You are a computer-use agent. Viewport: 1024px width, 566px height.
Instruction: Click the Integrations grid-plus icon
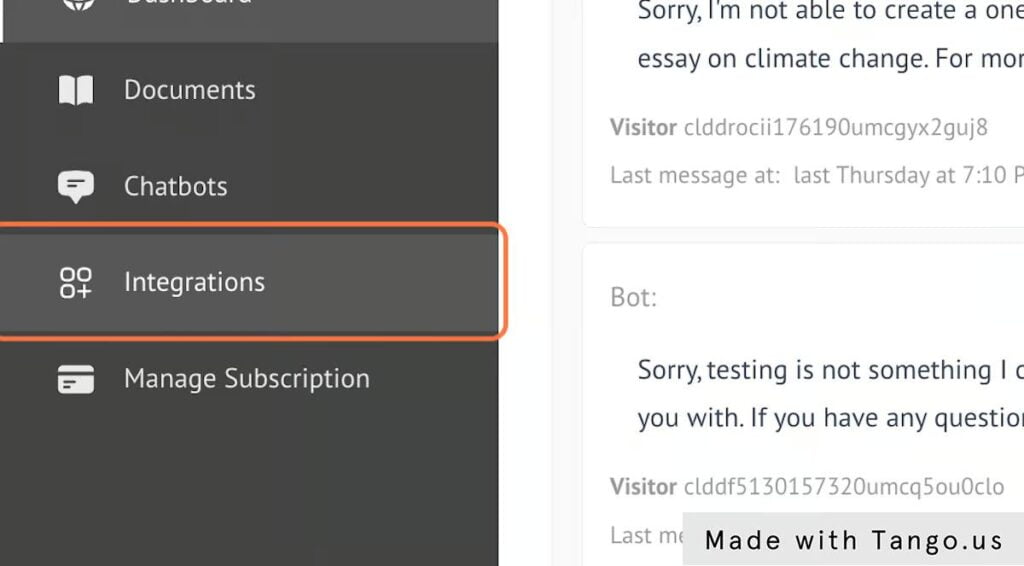76,282
